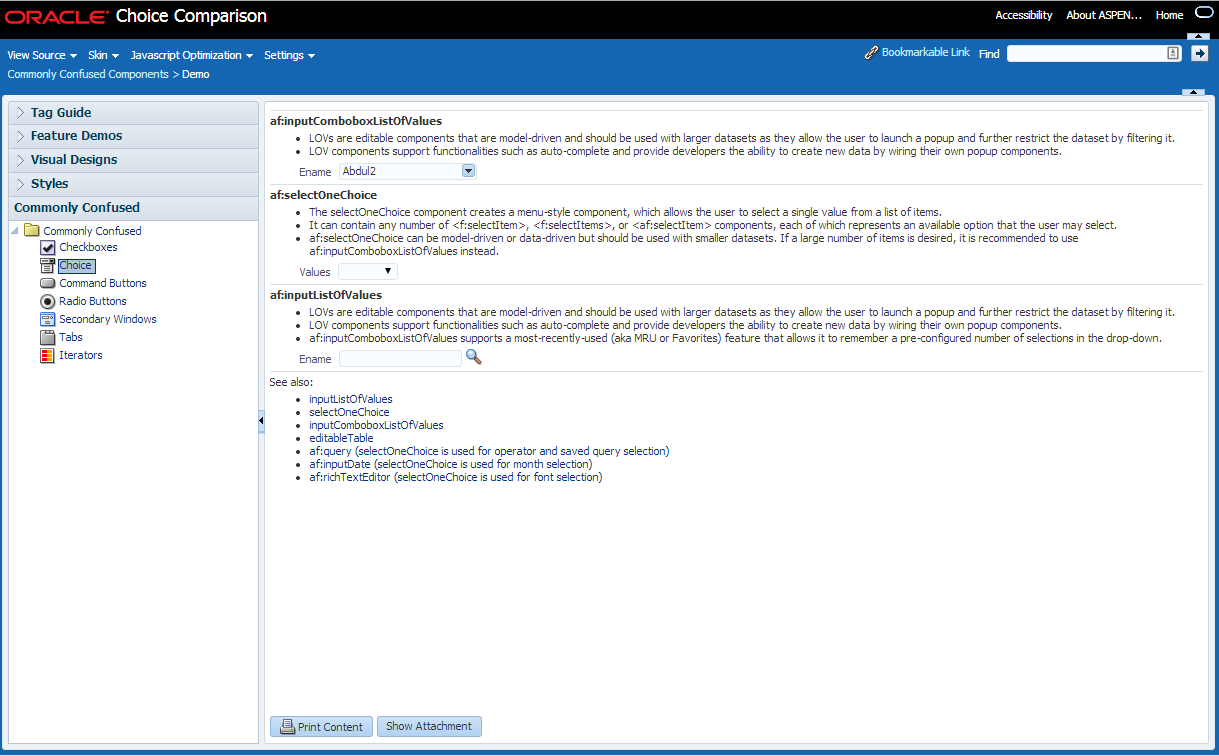Viewport: 1219px width, 756px height.
Task: Click the Bookmarkable Link chain icon
Action: point(871,53)
